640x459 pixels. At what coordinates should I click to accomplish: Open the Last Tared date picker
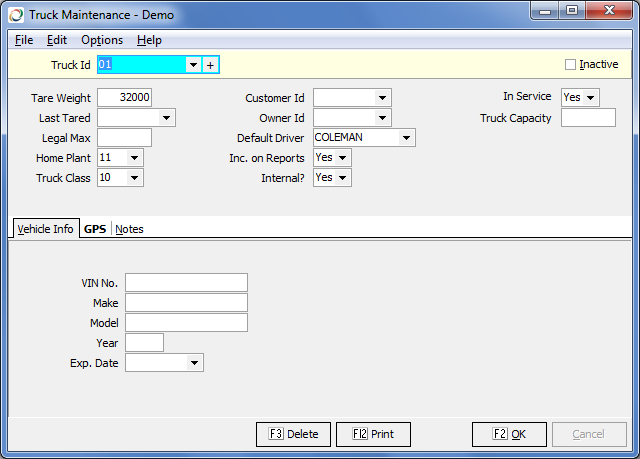point(166,118)
